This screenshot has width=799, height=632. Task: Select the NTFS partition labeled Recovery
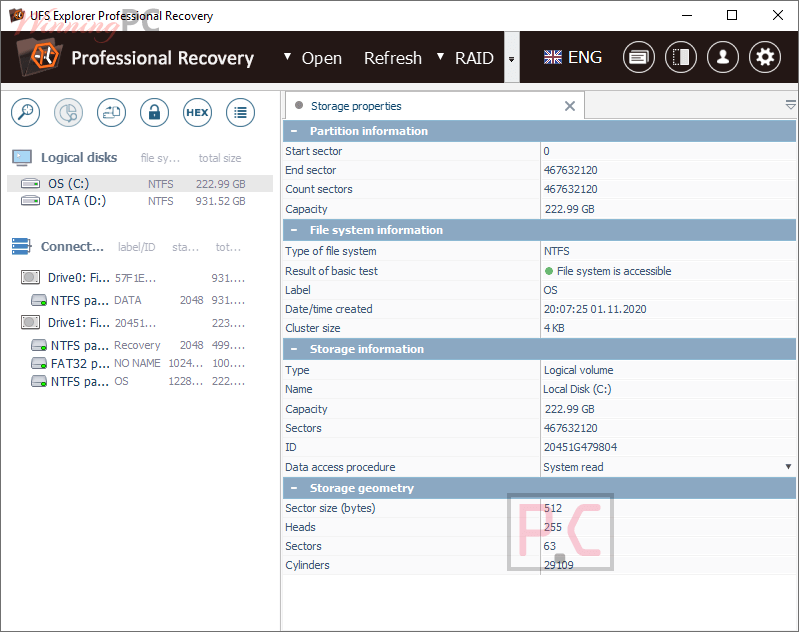(x=140, y=345)
